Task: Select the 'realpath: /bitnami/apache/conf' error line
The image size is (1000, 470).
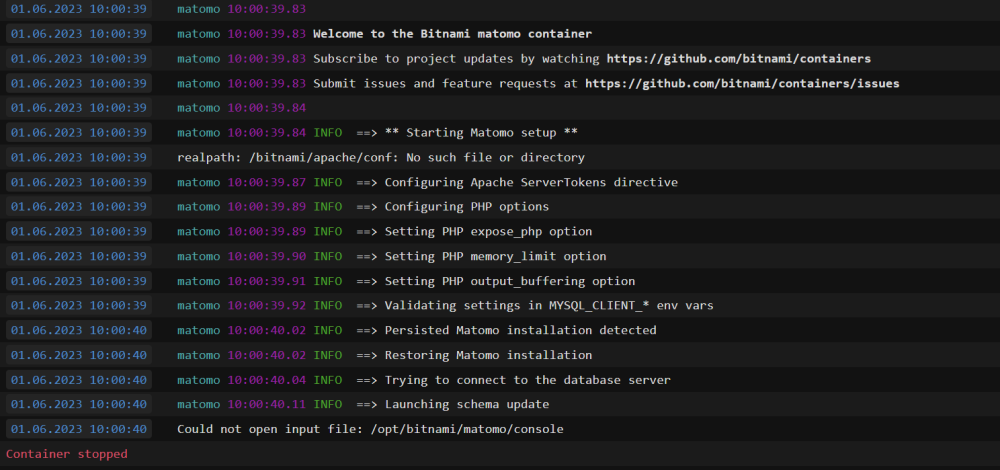Action: [381, 158]
